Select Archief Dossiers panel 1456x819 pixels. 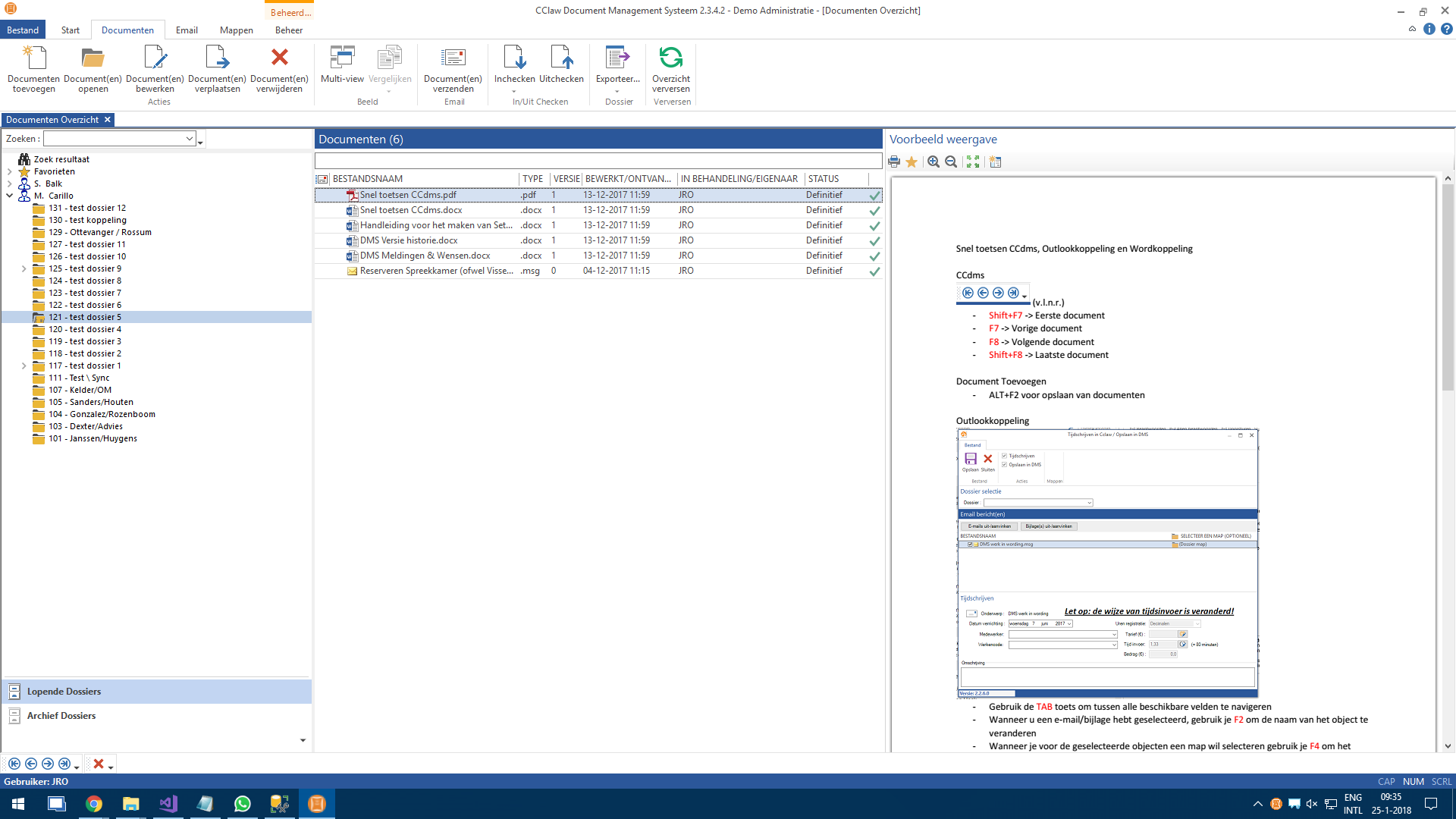click(x=157, y=716)
